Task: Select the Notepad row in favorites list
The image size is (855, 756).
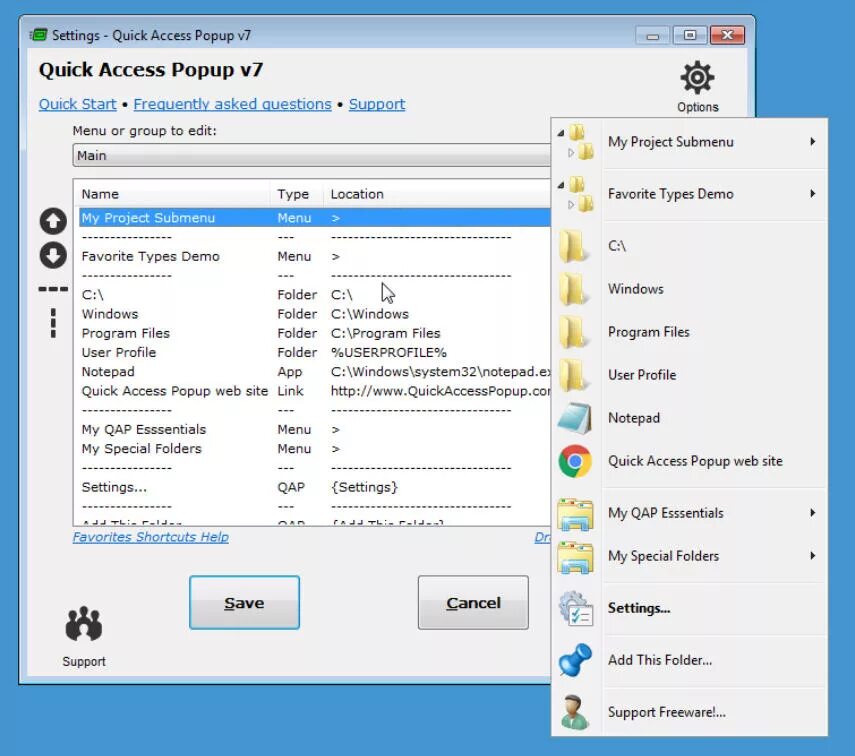Action: (315, 371)
